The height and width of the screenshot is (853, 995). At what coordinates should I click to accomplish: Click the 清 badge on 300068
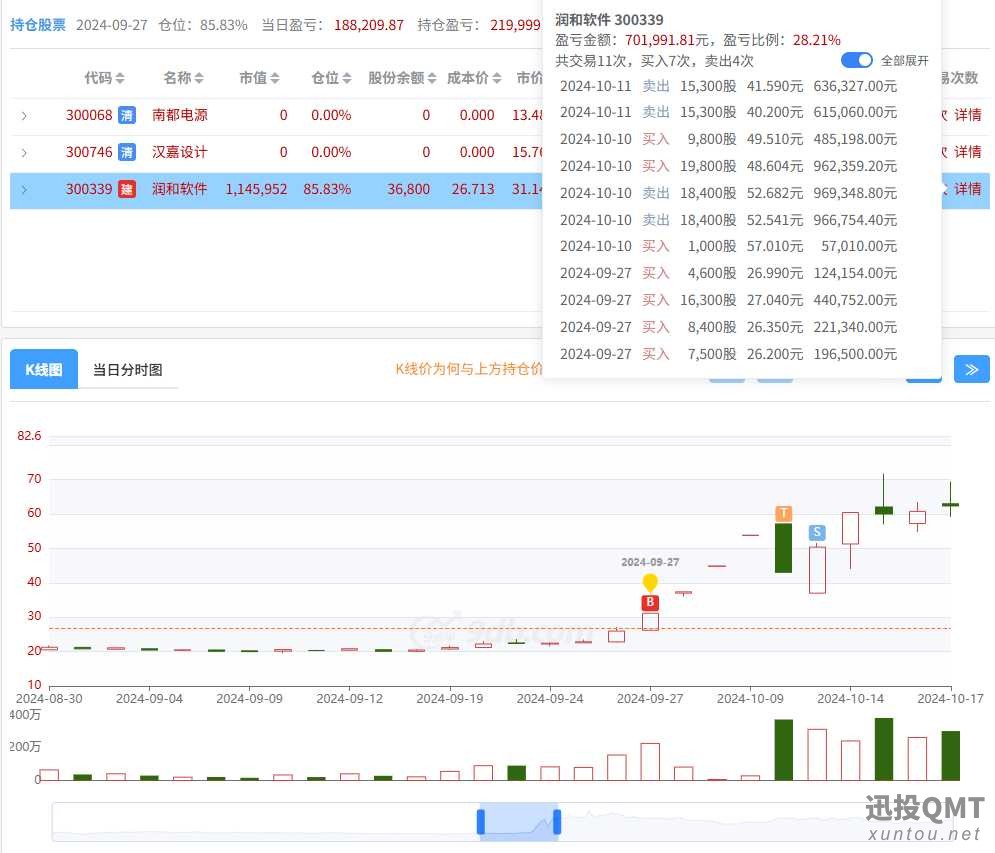[x=127, y=116]
